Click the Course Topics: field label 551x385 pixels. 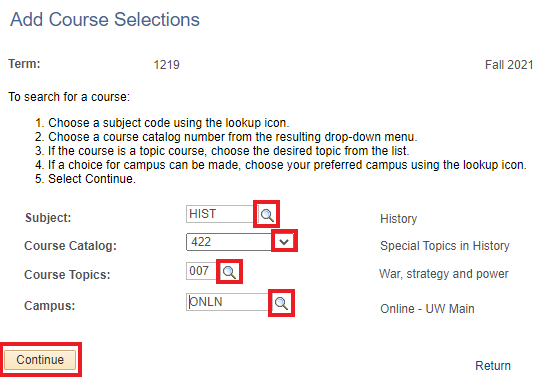(67, 275)
